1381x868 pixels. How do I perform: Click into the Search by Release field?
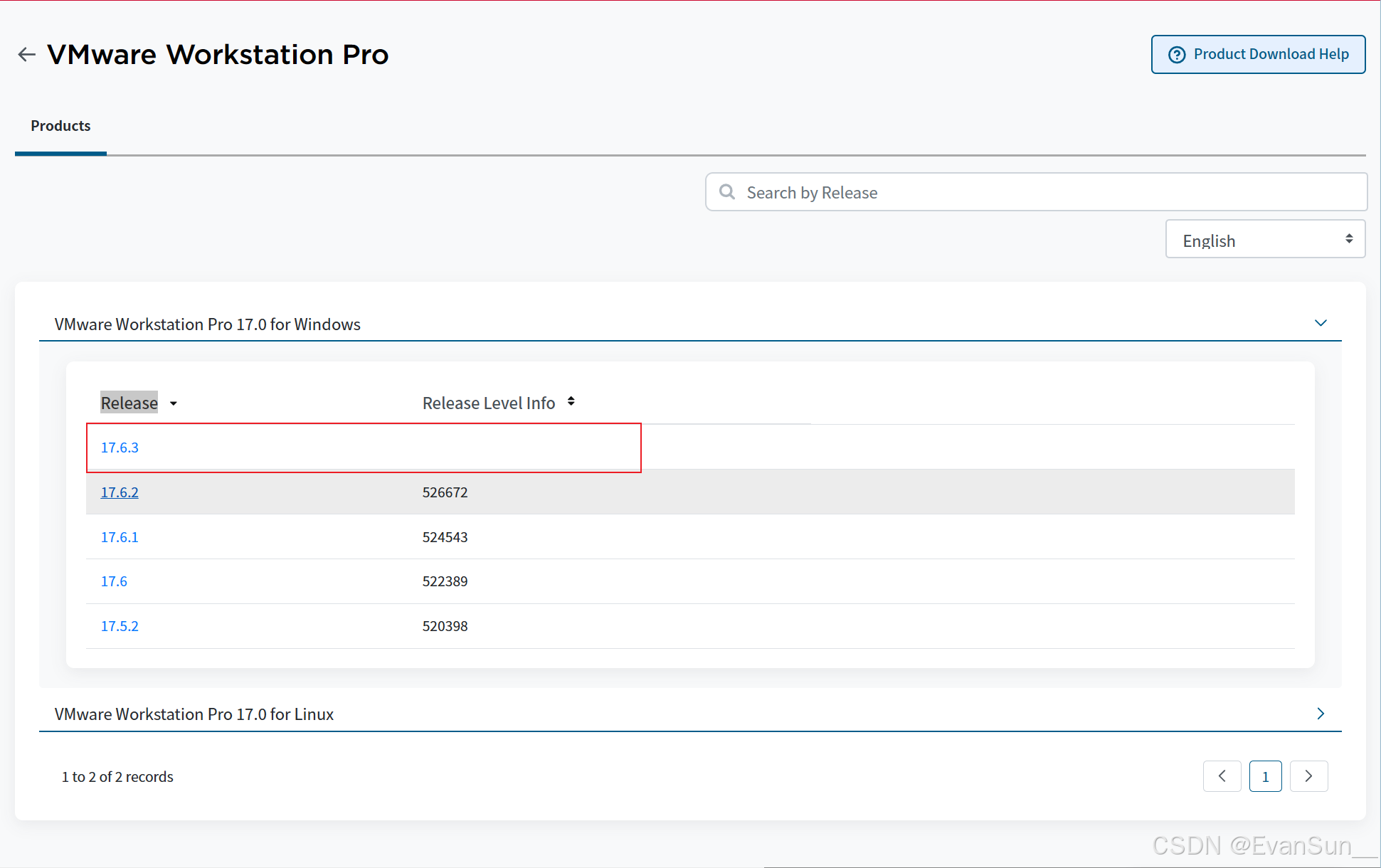click(x=1046, y=193)
